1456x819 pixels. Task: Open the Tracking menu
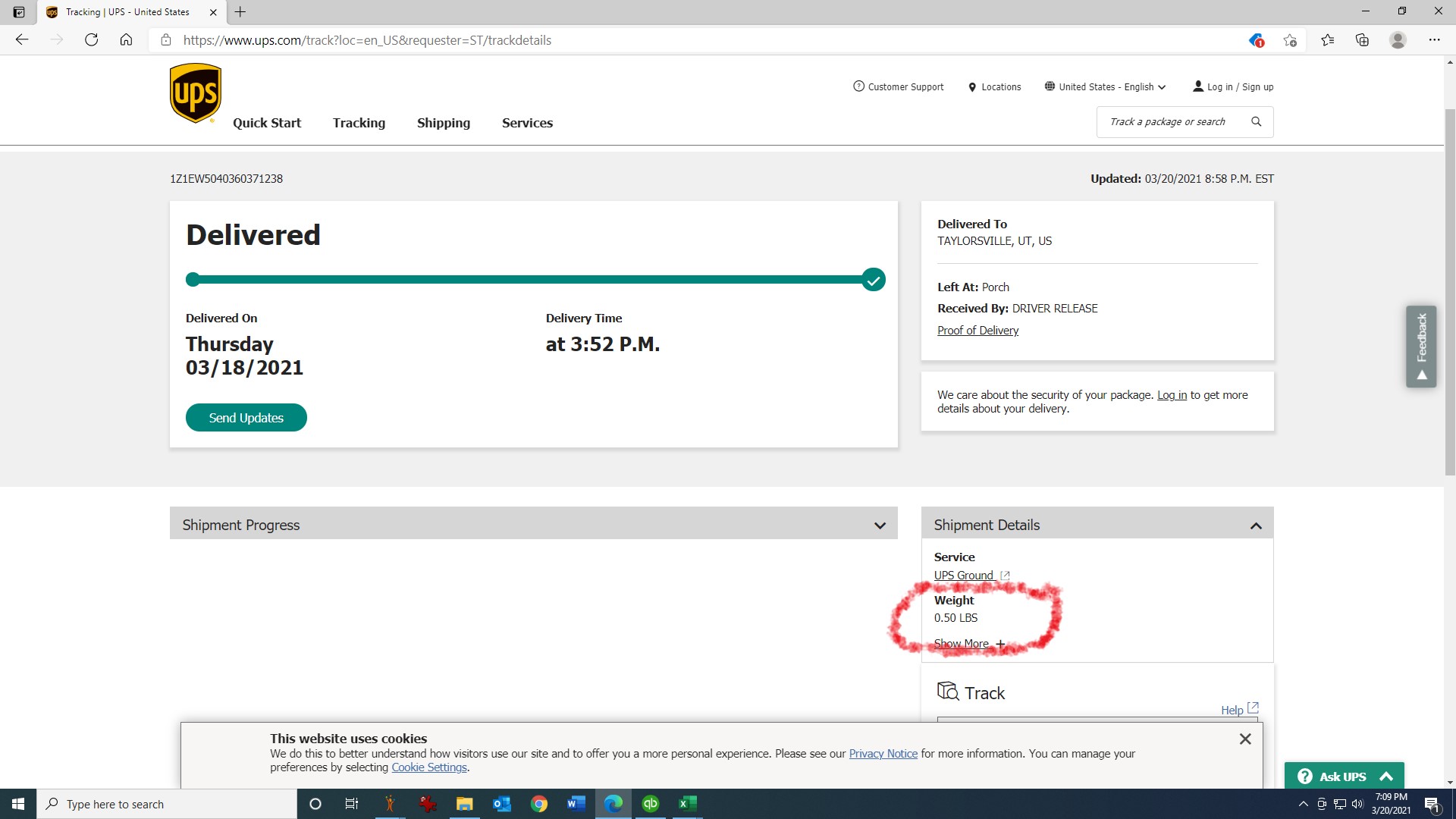tap(359, 123)
